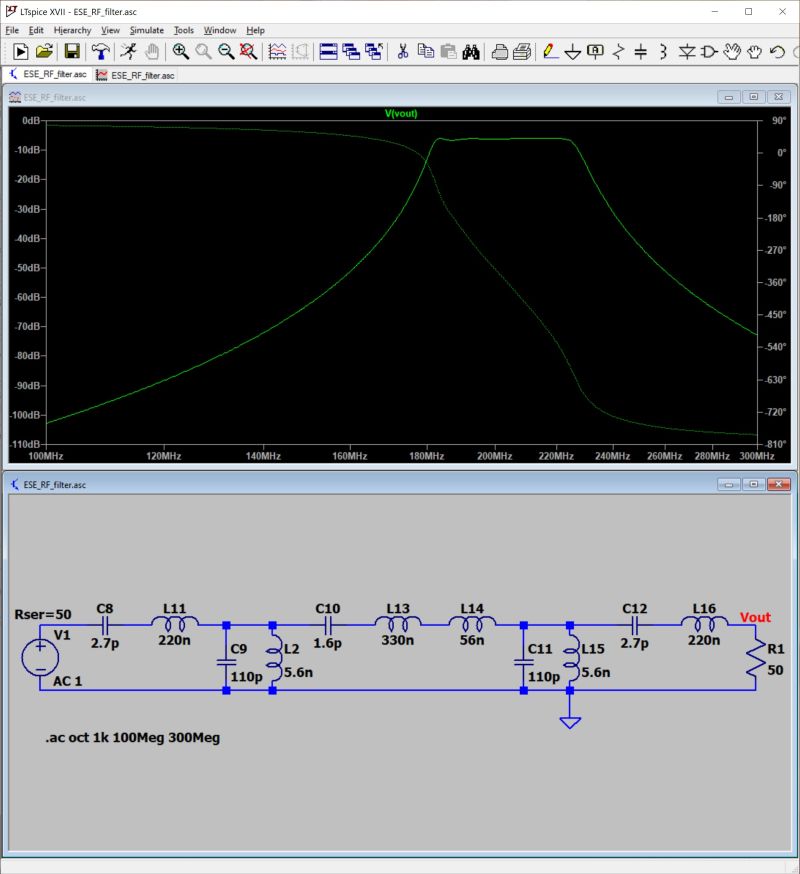Zoom out using the magnifier minus icon
This screenshot has width=800, height=874.
224,52
